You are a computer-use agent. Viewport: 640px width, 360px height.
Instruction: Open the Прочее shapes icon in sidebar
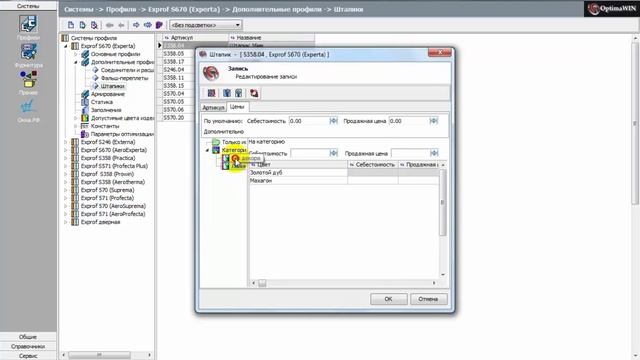[28, 79]
